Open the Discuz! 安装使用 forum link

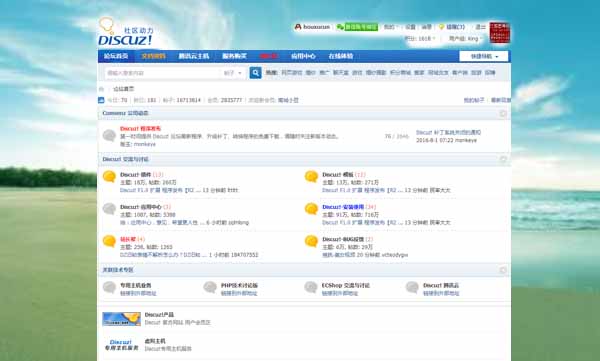click(343, 207)
